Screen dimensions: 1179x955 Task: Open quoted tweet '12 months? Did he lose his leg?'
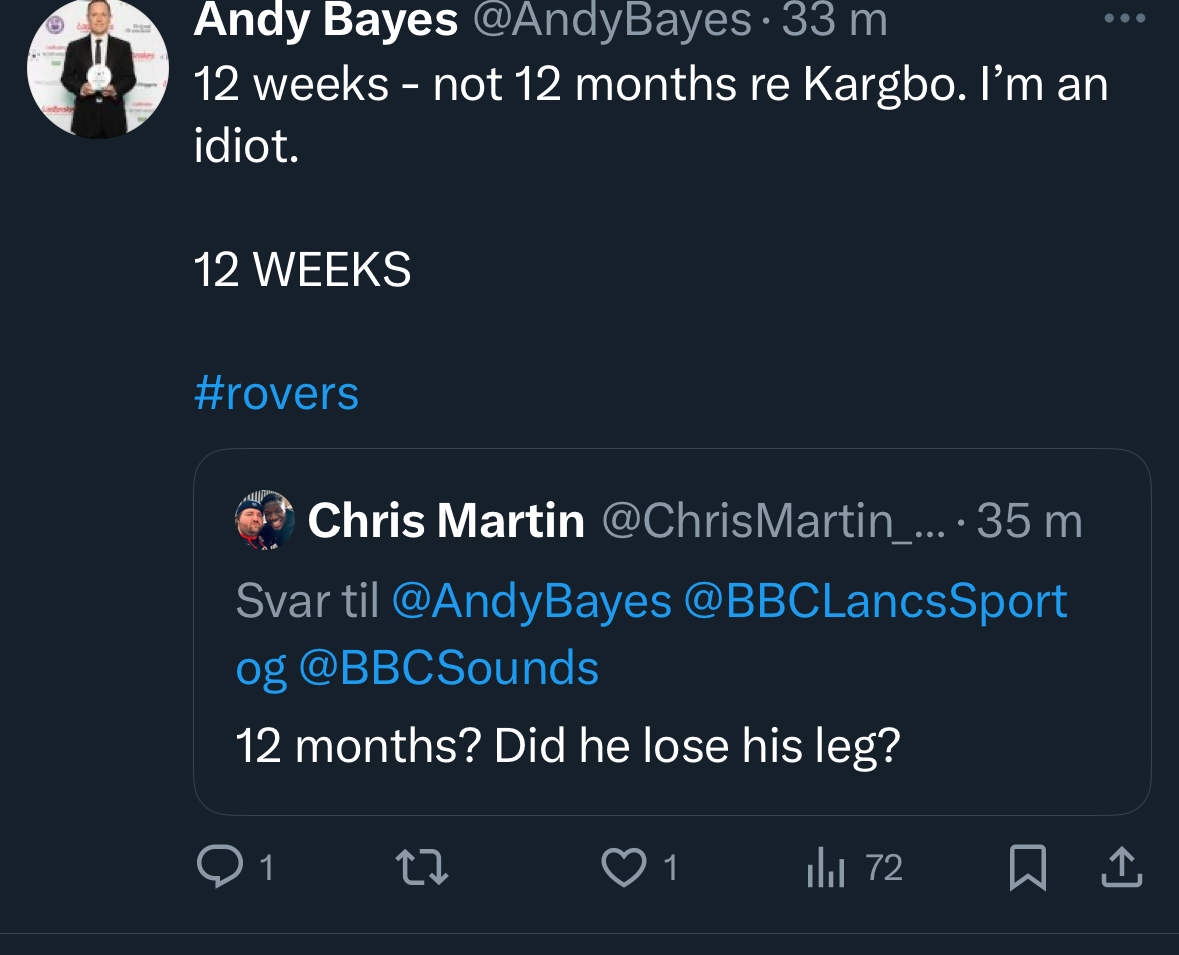point(568,745)
